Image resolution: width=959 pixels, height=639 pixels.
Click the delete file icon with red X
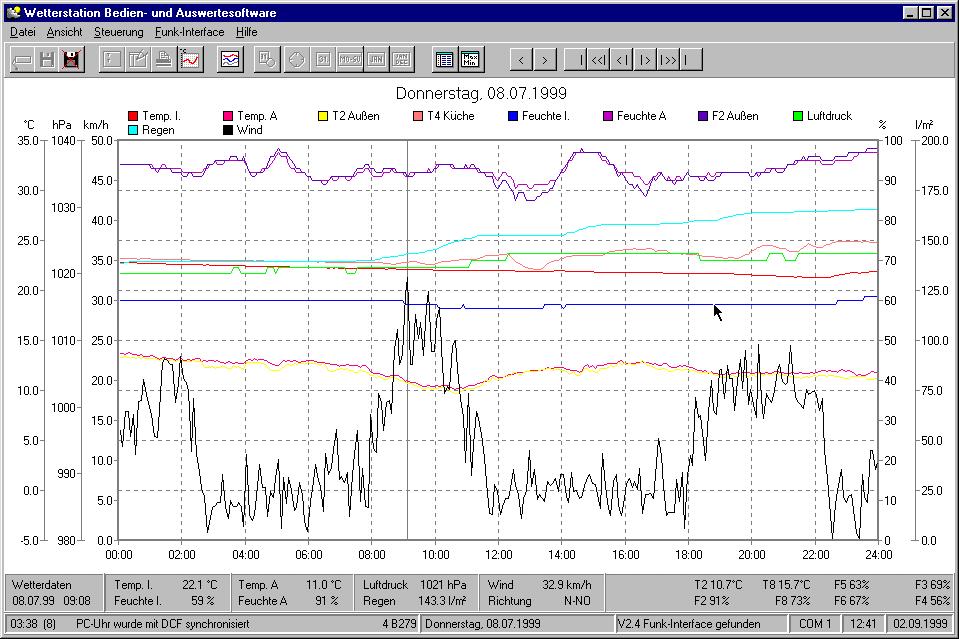[x=70, y=60]
